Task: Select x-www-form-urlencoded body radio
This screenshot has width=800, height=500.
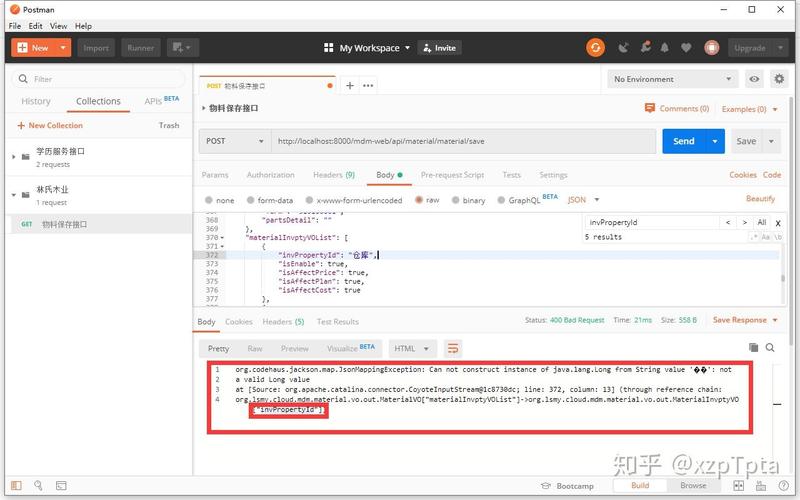Action: pyautogui.click(x=309, y=200)
